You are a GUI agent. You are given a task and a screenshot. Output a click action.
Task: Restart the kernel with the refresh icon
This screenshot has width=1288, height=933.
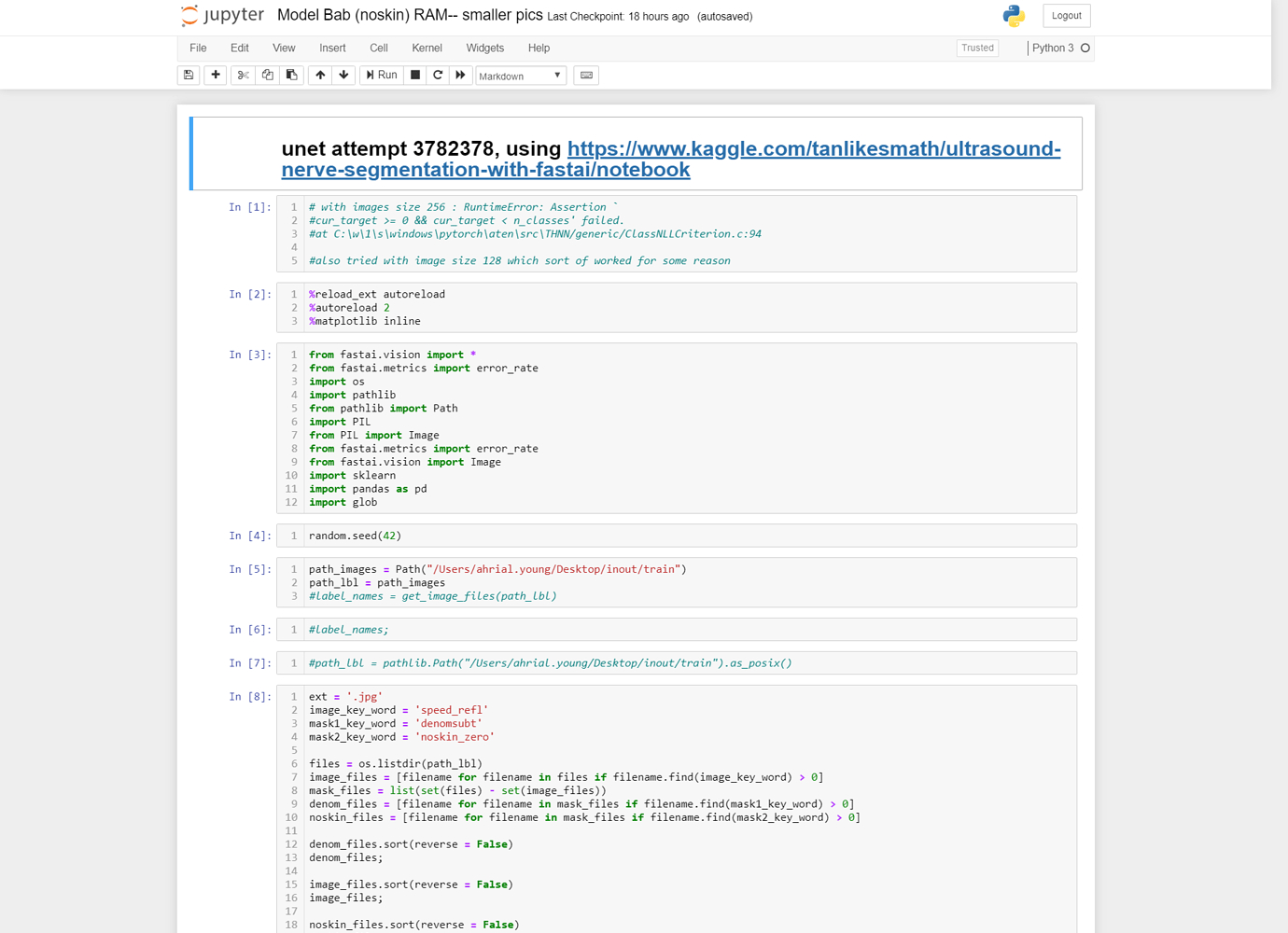pyautogui.click(x=437, y=75)
